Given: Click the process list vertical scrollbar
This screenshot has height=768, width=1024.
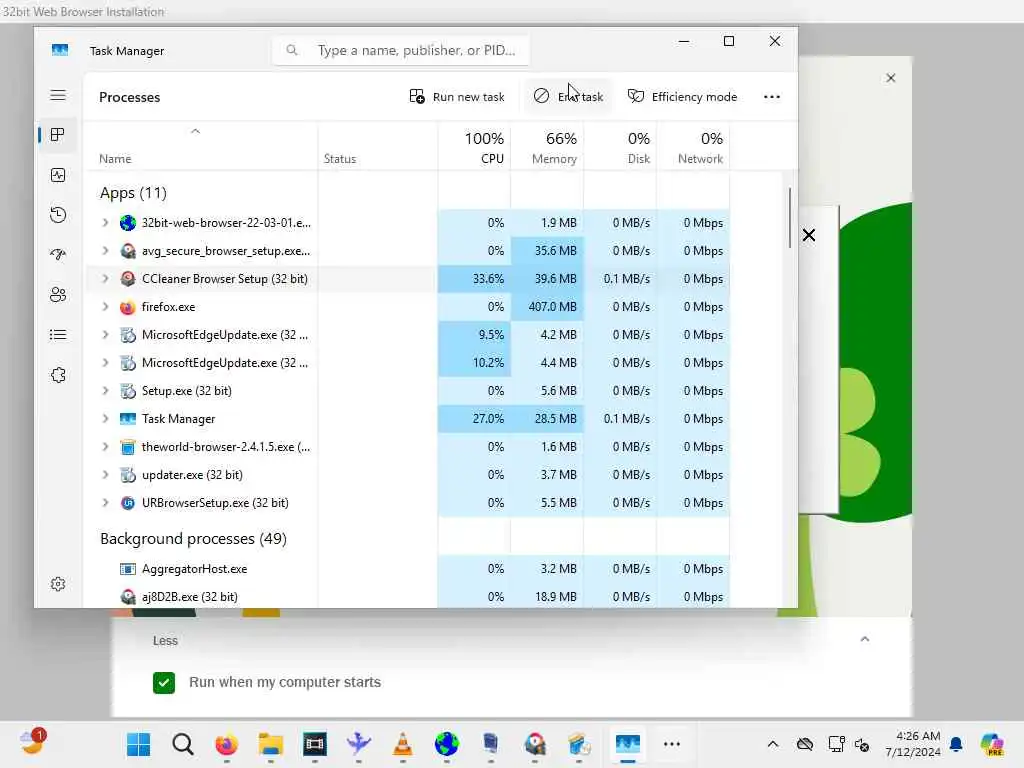Looking at the screenshot, I should [790, 218].
